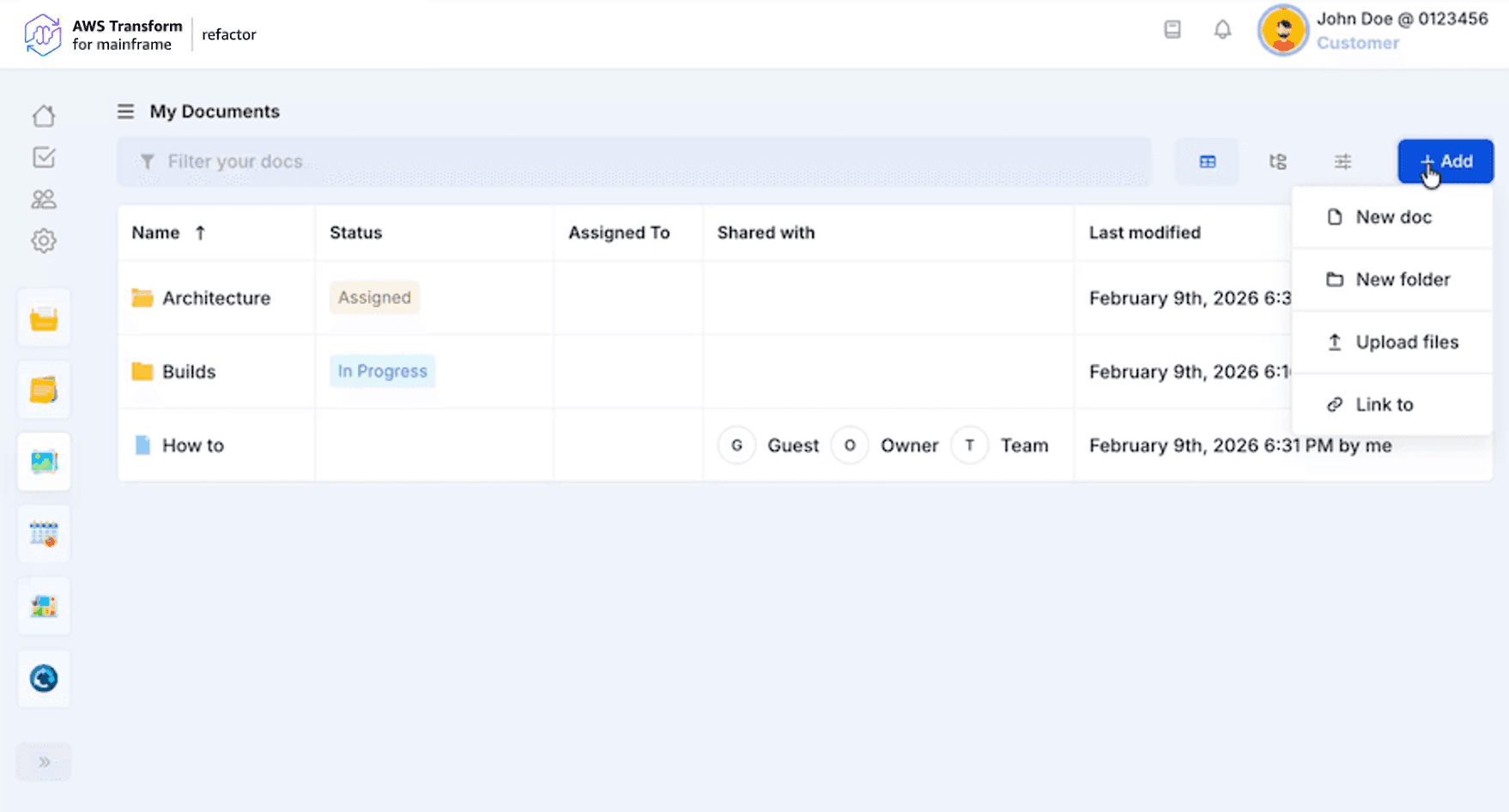The image size is (1509, 812).
Task: Toggle the My Documents hamburger menu
Action: (x=125, y=112)
